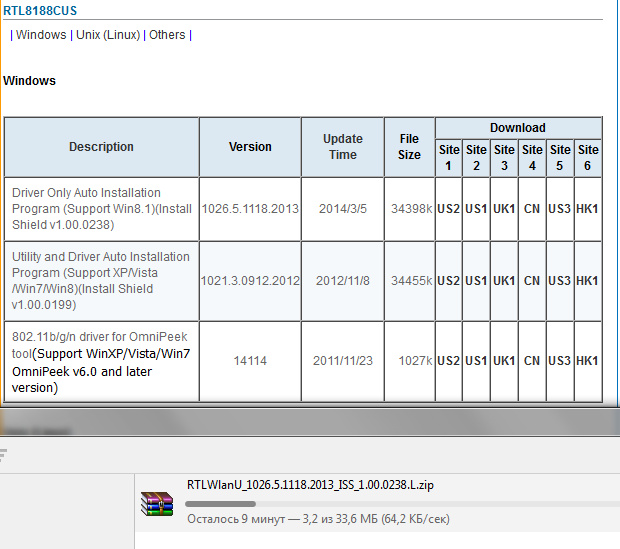620x549 pixels.
Task: Click the RTLWlanU_1026.5.1118.2013 zip file name
Action: 310,485
